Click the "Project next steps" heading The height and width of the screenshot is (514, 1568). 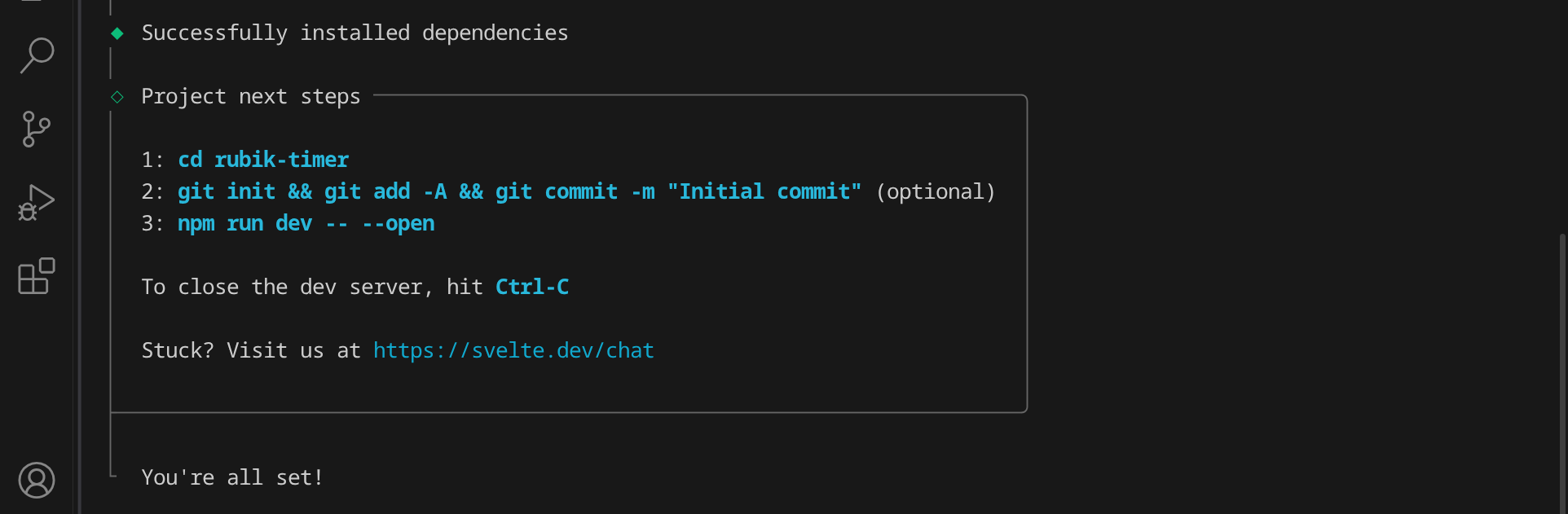point(250,97)
